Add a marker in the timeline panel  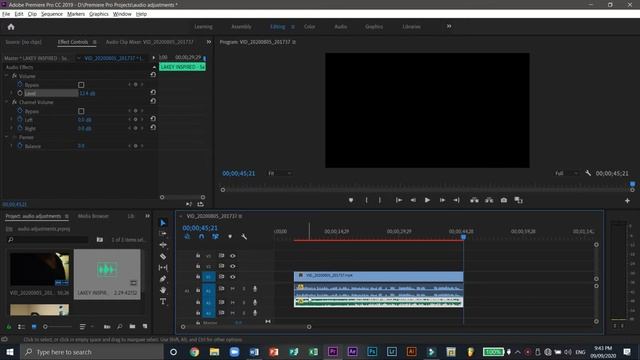(230, 237)
